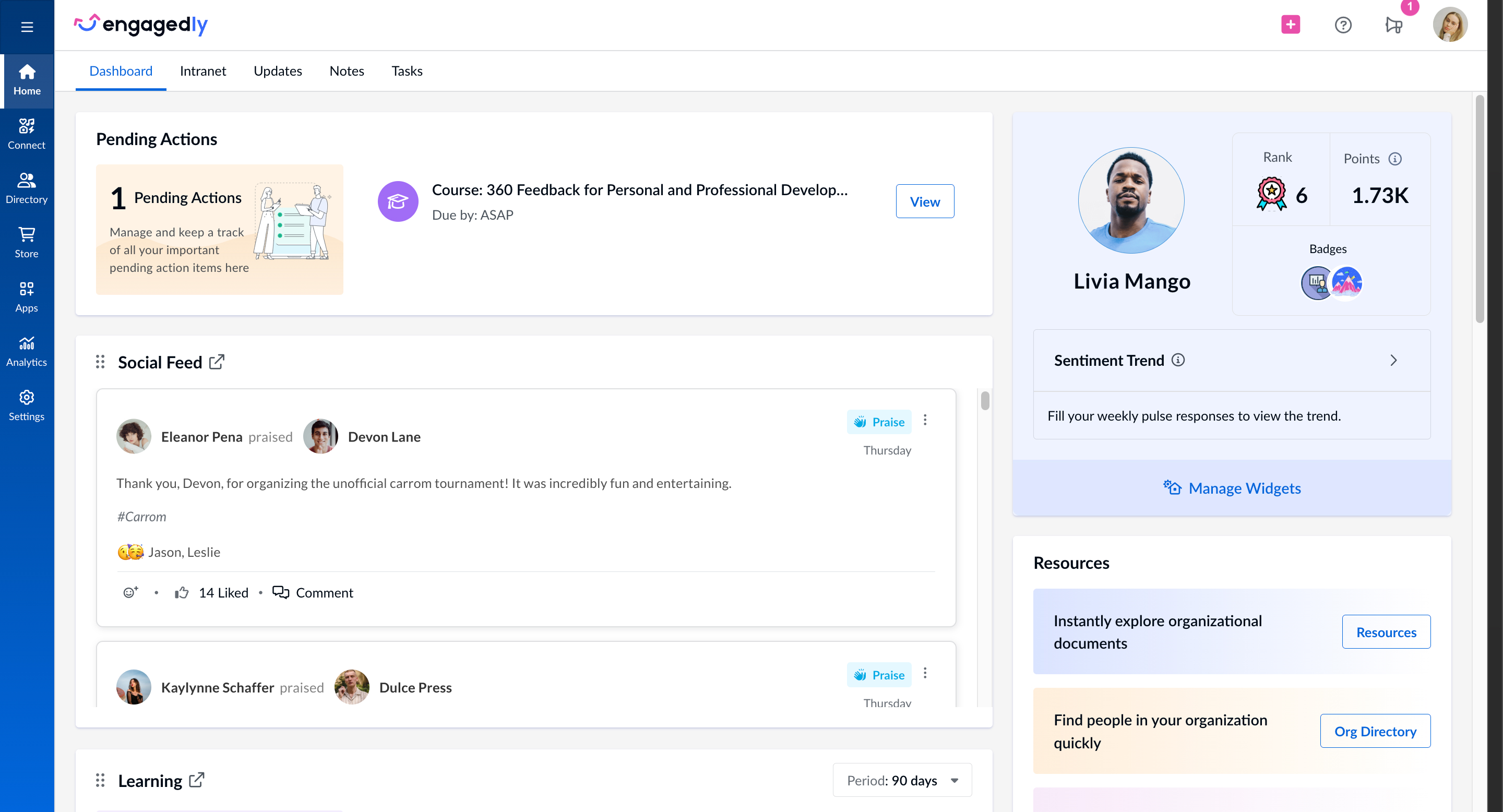This screenshot has height=812, width=1503.
Task: Switch to the Intranet tab
Action: pyautogui.click(x=203, y=70)
